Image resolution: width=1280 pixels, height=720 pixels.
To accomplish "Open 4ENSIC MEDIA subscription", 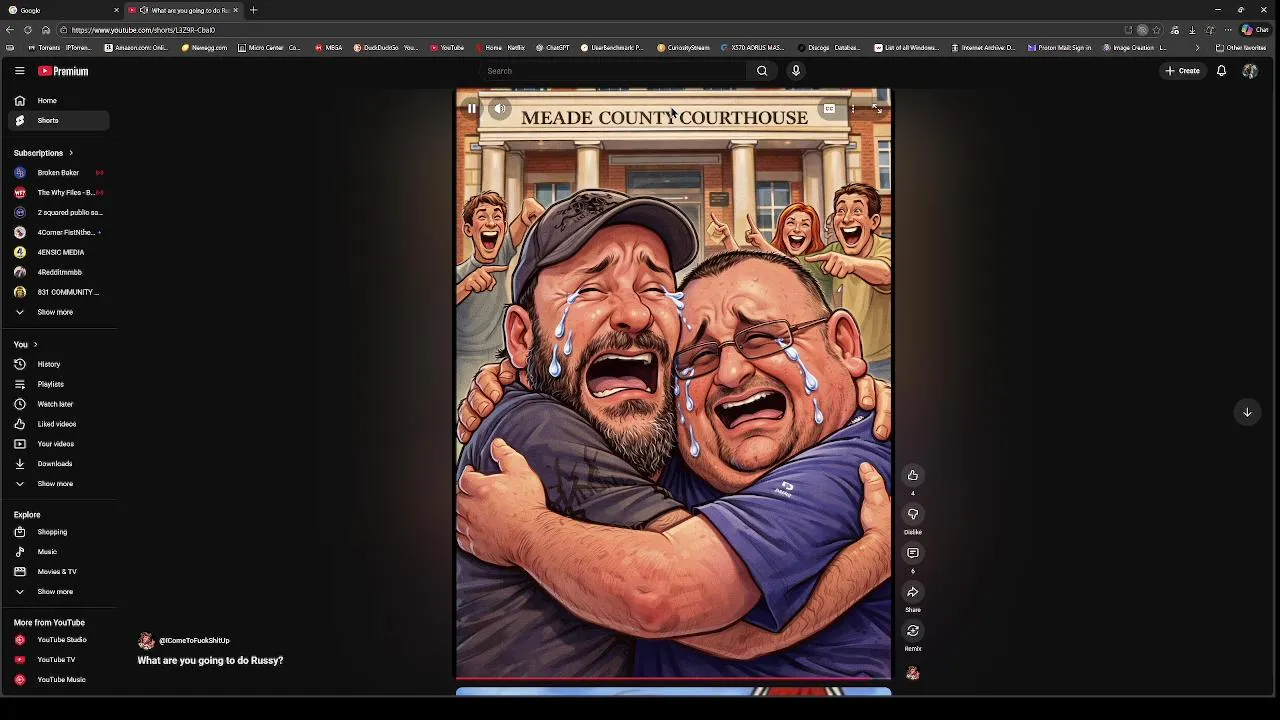I will [x=59, y=253].
